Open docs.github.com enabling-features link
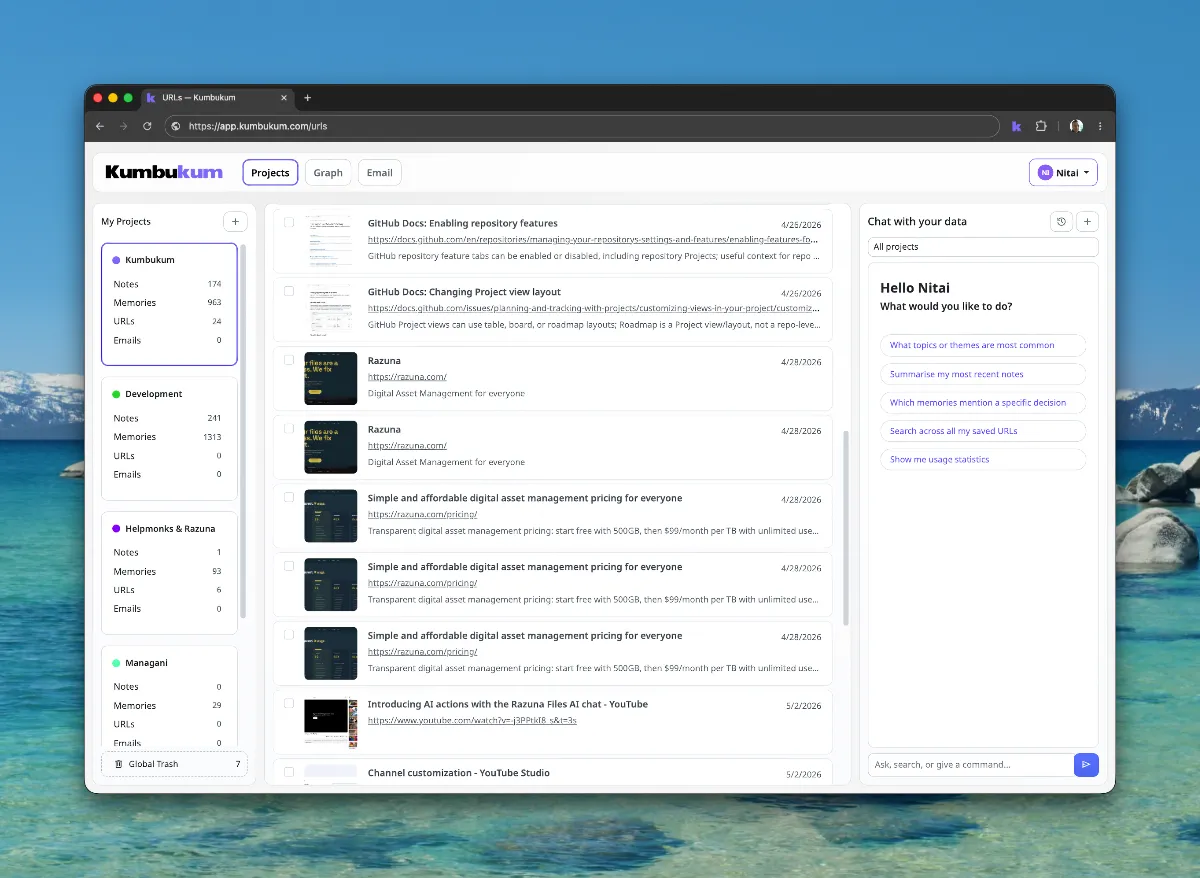The image size is (1200, 878). (x=594, y=240)
